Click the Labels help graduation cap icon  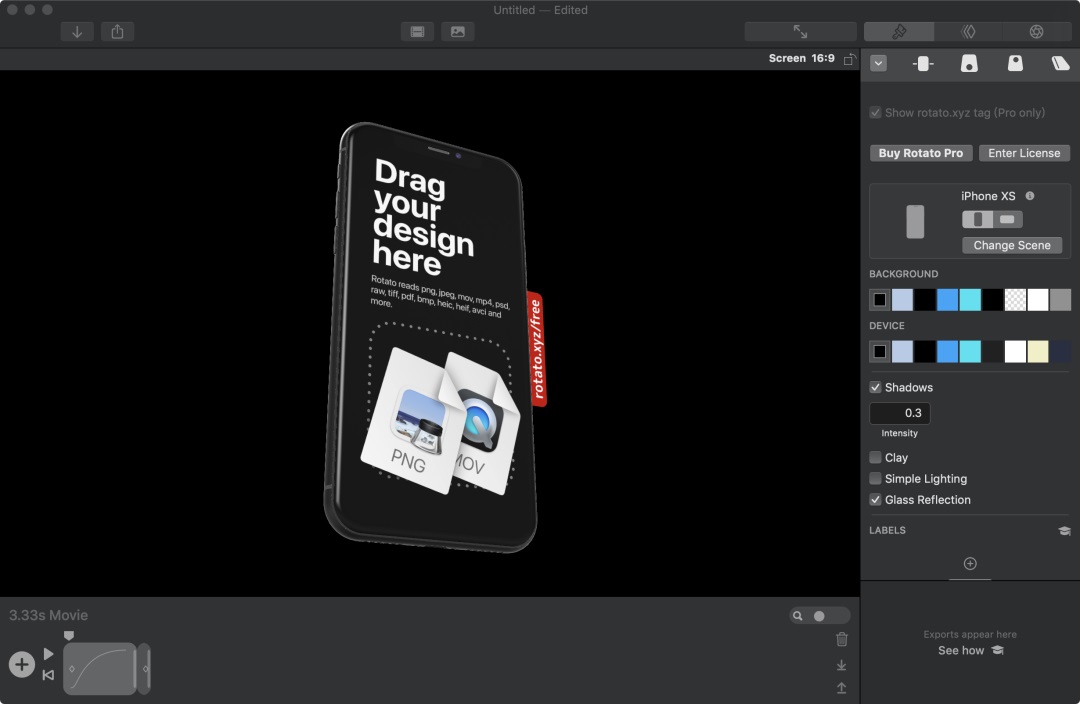pyautogui.click(x=1064, y=530)
